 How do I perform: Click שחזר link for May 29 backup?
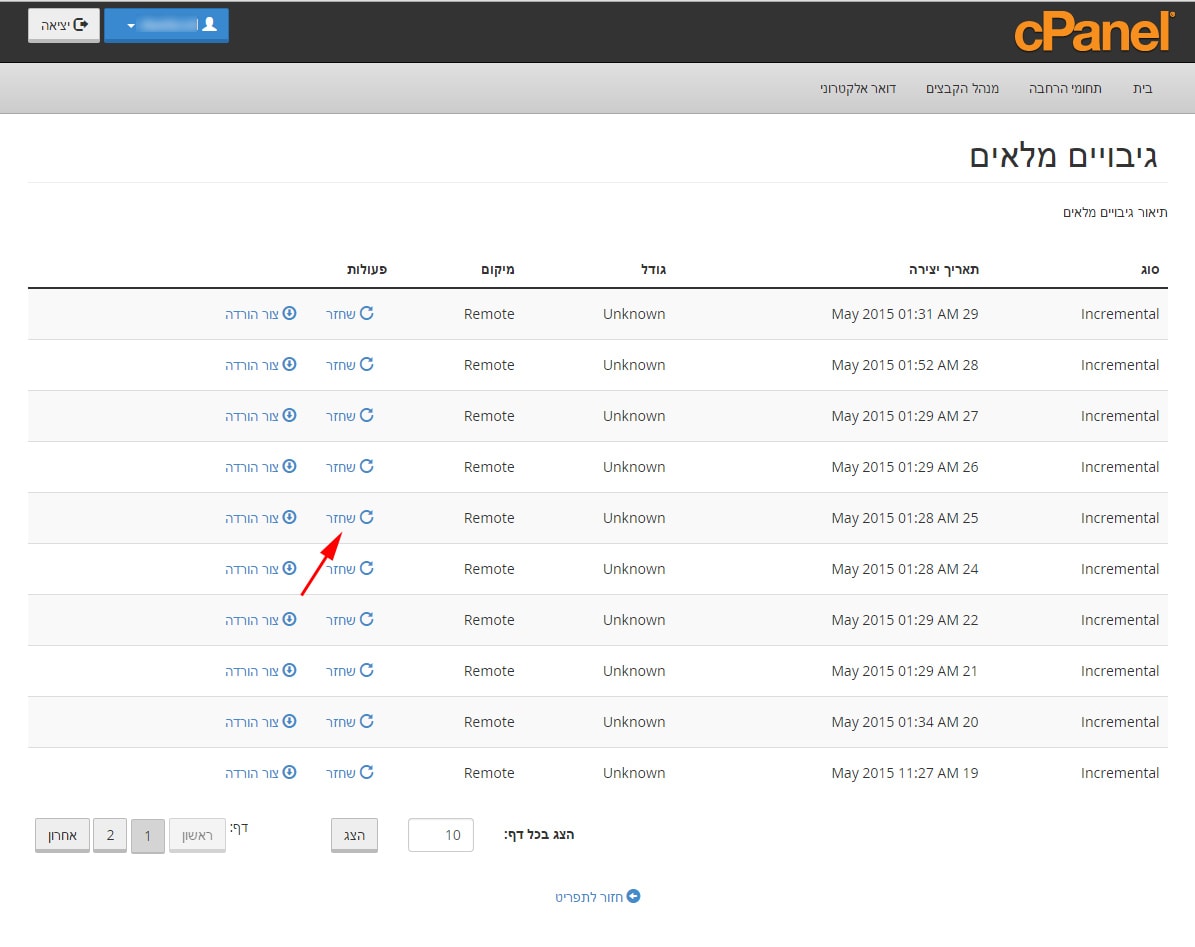(x=341, y=314)
